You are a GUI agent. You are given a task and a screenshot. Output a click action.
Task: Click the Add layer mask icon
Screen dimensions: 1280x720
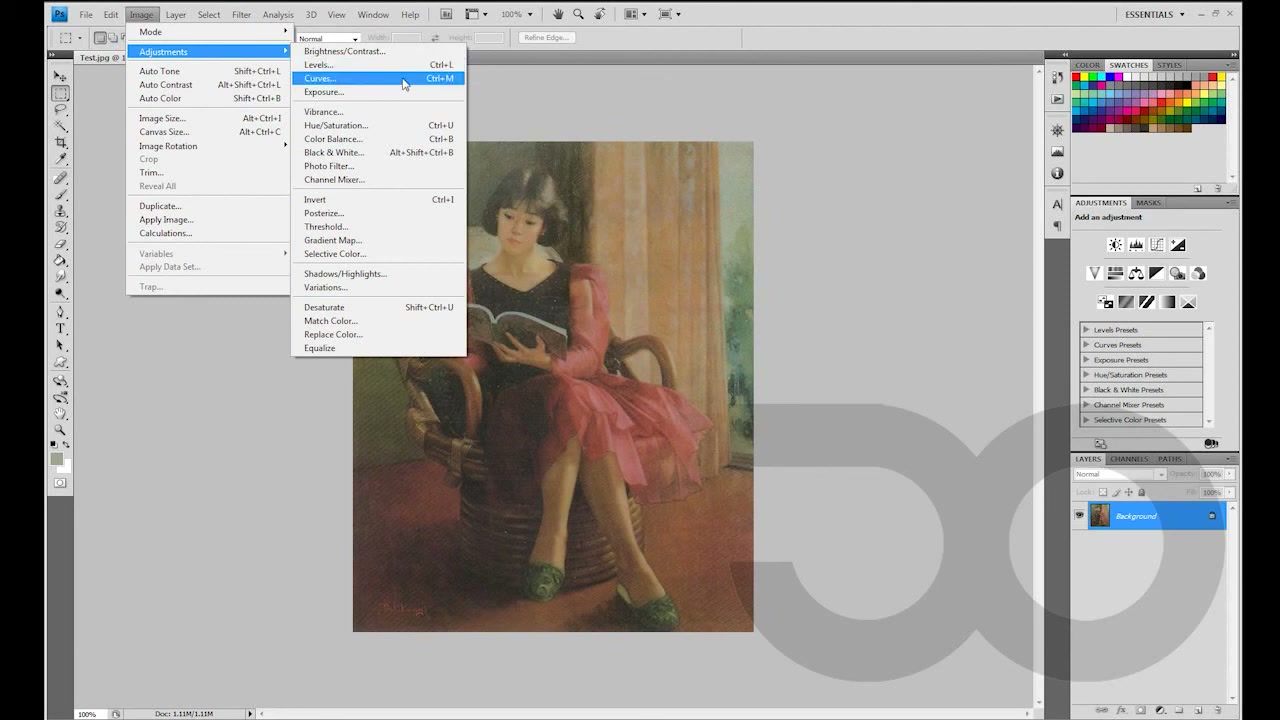[x=1139, y=710]
